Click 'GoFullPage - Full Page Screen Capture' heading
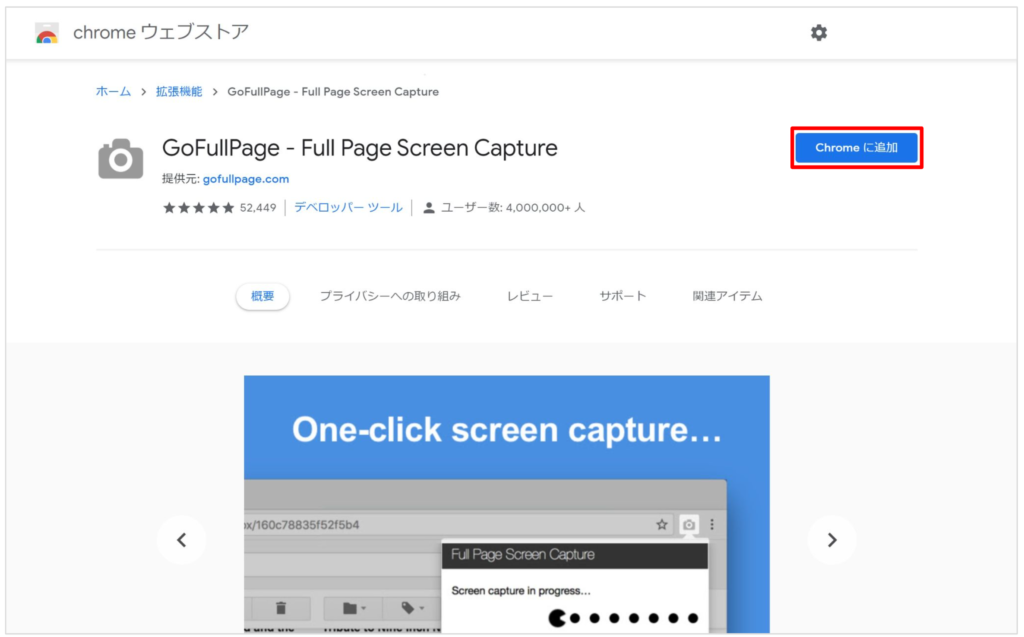The height and width of the screenshot is (637, 1024). click(x=360, y=148)
